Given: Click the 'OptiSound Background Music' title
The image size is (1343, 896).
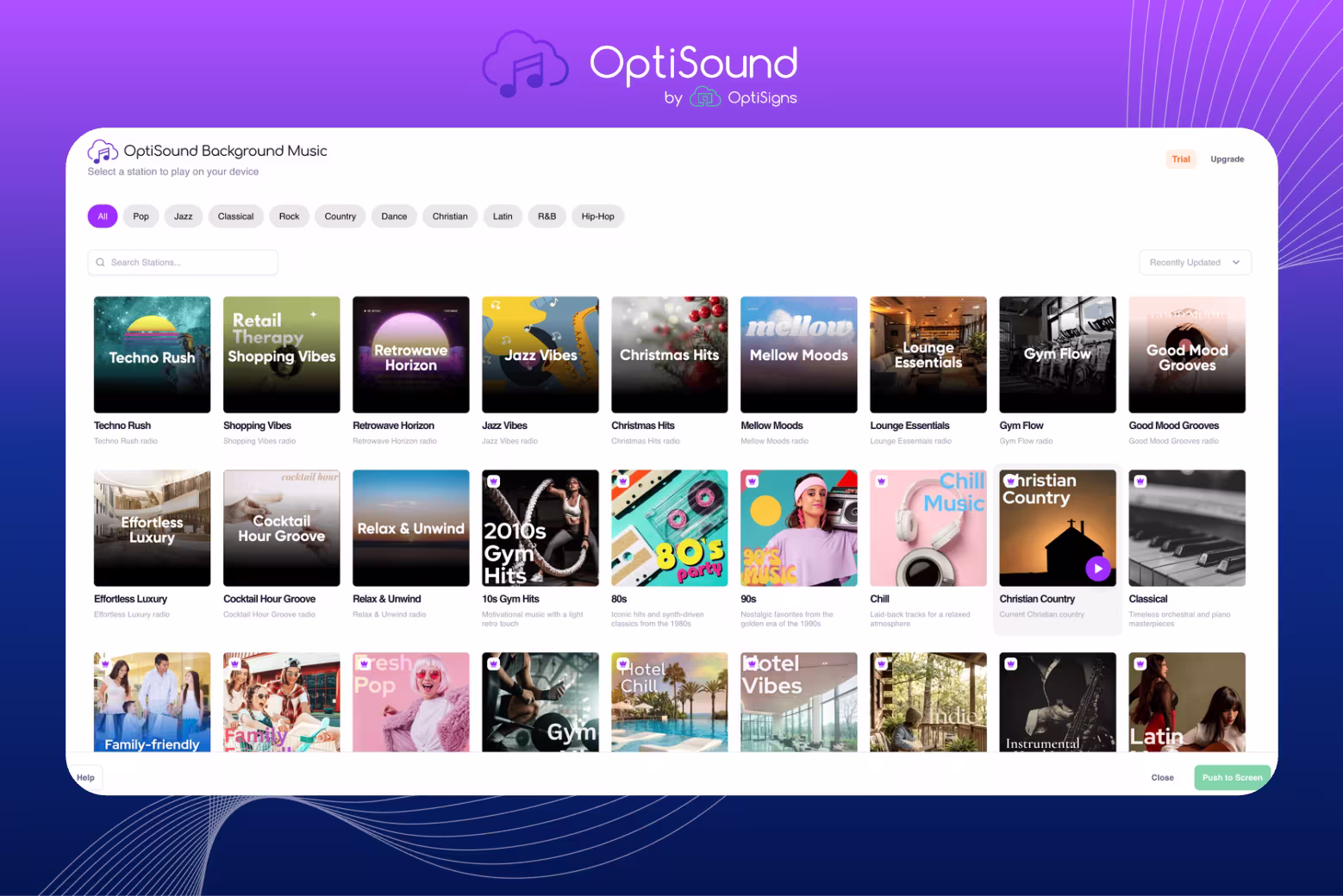Looking at the screenshot, I should [225, 151].
